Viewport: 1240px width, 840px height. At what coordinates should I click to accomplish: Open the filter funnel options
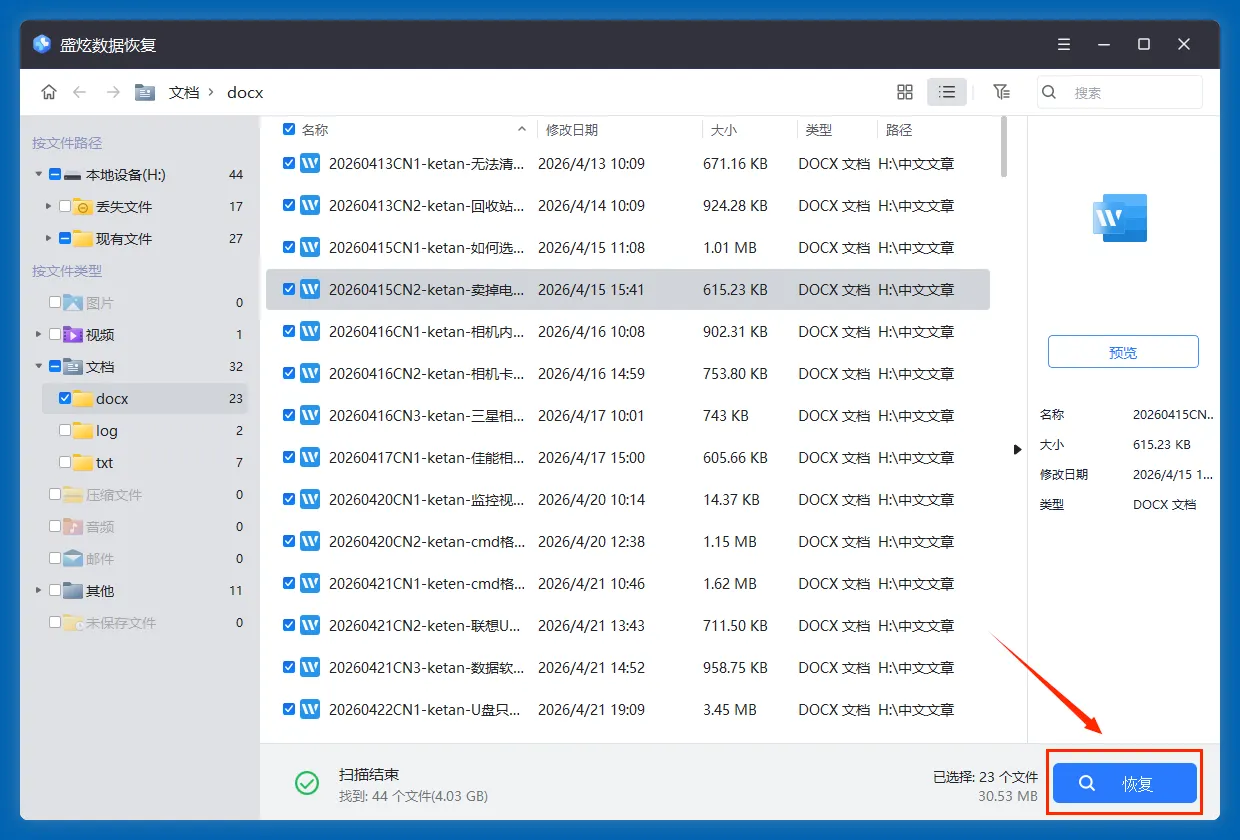1001,92
